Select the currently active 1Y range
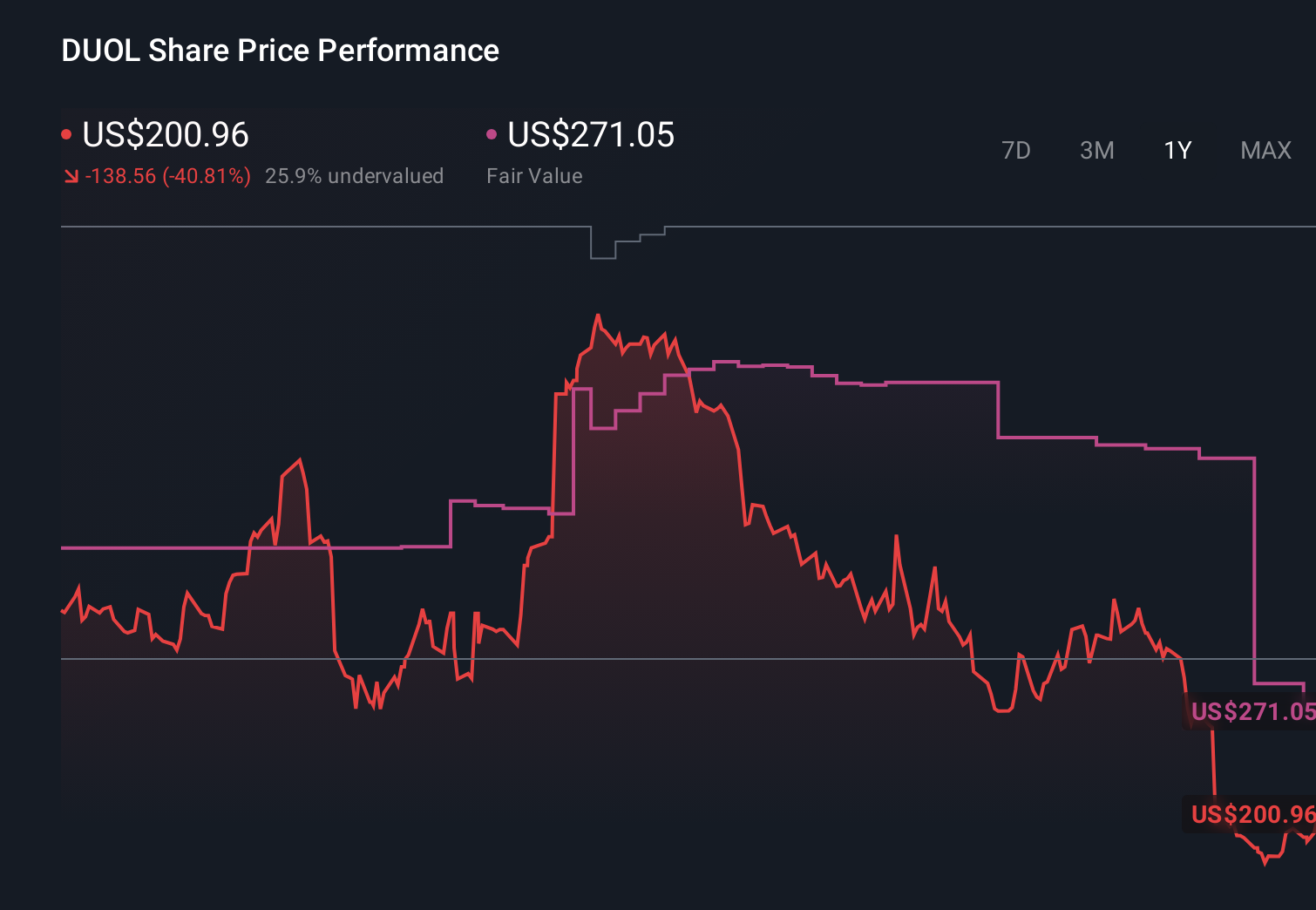This screenshot has width=1316, height=910. (x=1176, y=150)
